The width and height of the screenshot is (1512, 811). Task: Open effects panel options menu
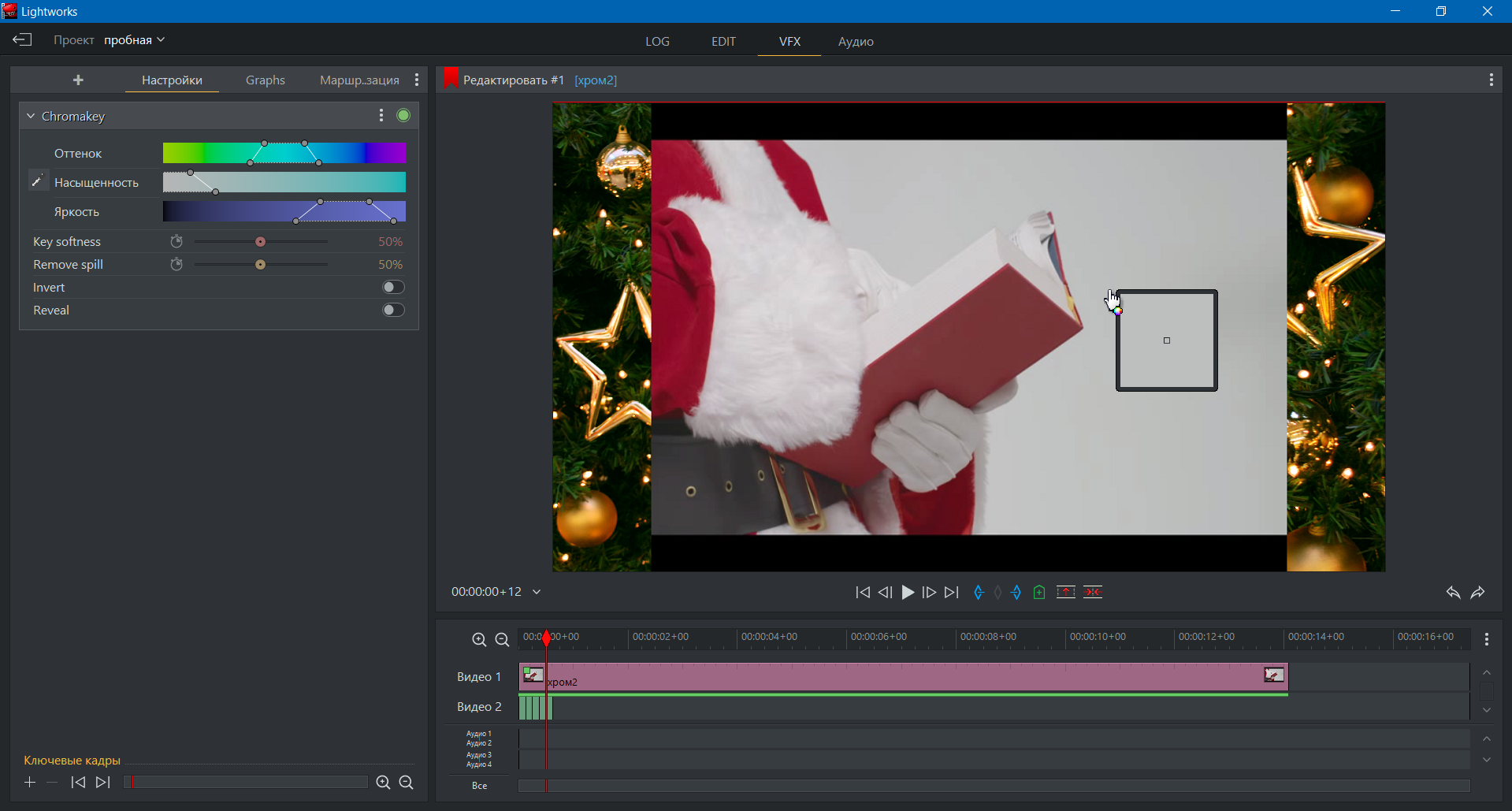417,80
